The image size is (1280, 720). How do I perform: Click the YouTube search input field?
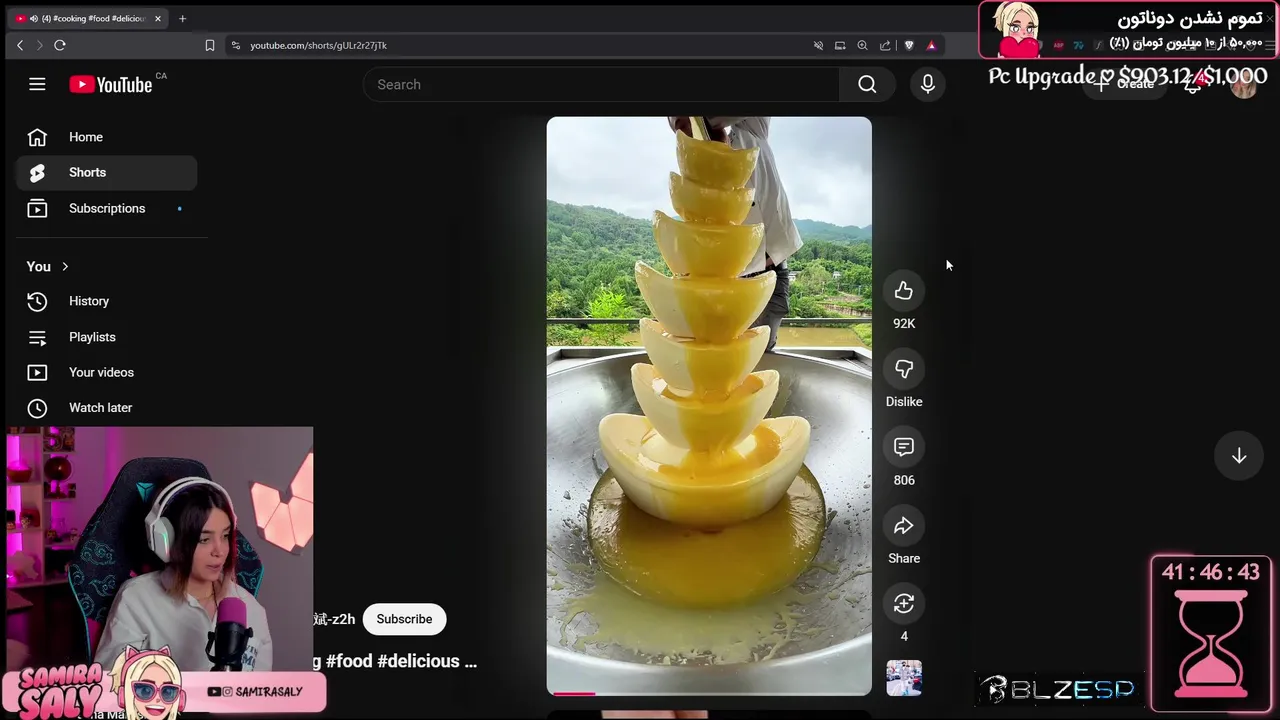pyautogui.click(x=602, y=84)
